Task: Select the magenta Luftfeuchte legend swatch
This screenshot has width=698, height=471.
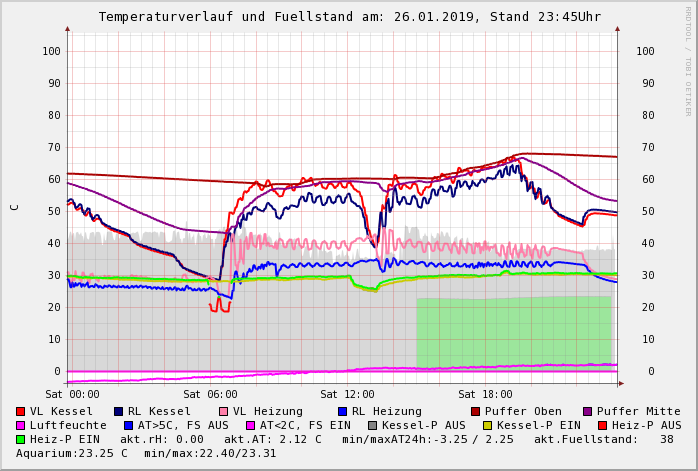Action: pyautogui.click(x=21, y=425)
